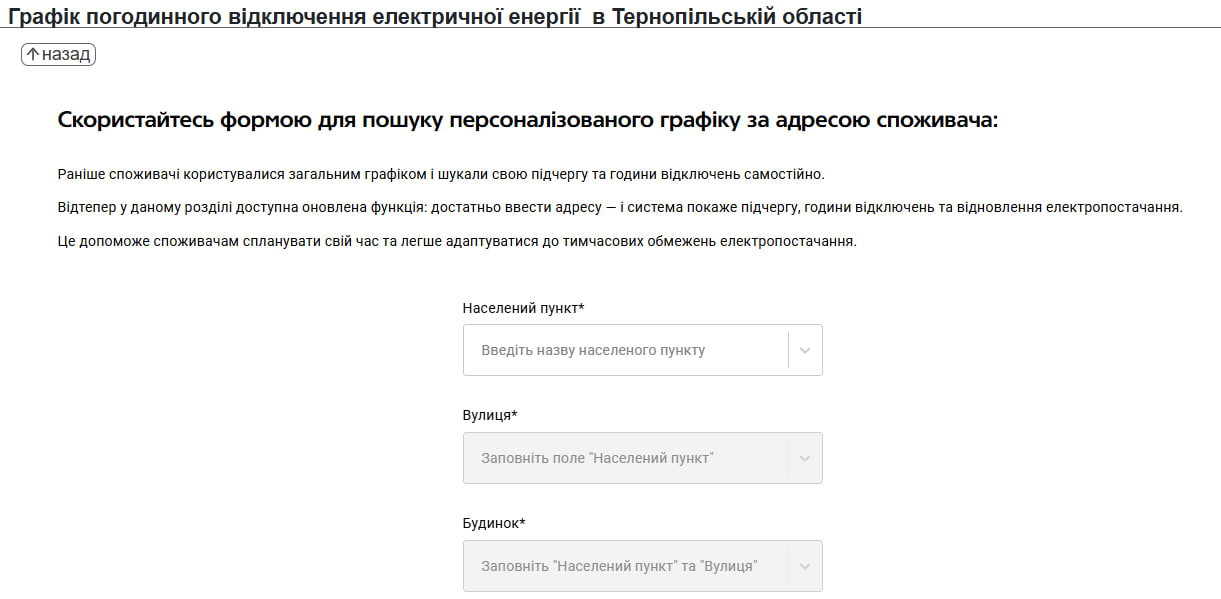Screen dimensions: 1221x599
Task: Click the disabled Вулиця street field
Action: point(625,458)
